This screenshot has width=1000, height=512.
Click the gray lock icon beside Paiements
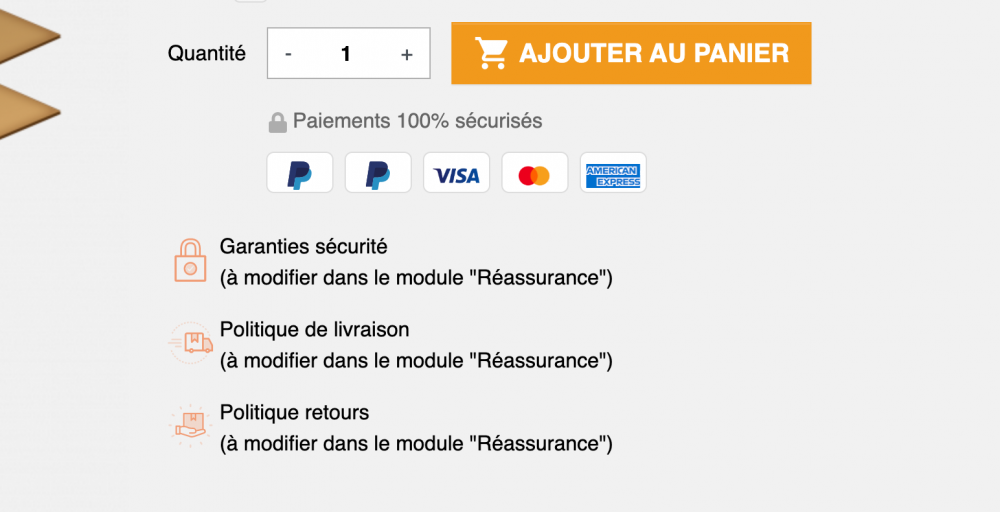point(277,122)
